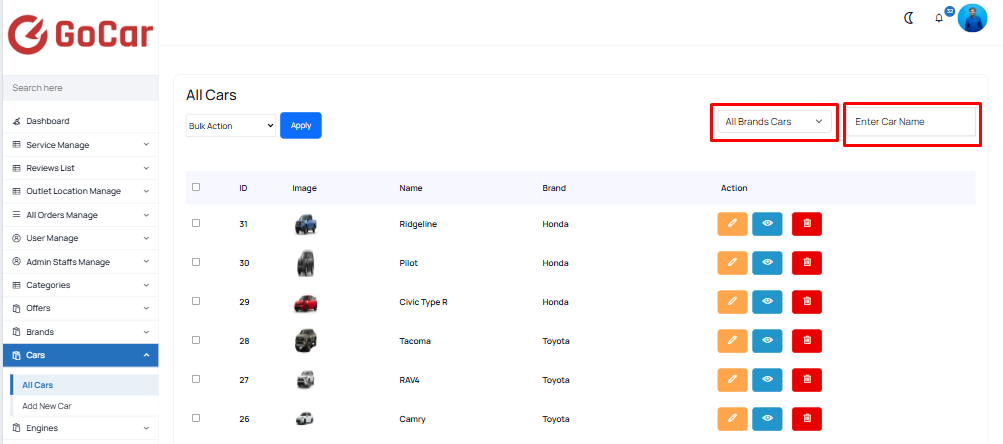Open Add New Car submenu item

click(84, 406)
